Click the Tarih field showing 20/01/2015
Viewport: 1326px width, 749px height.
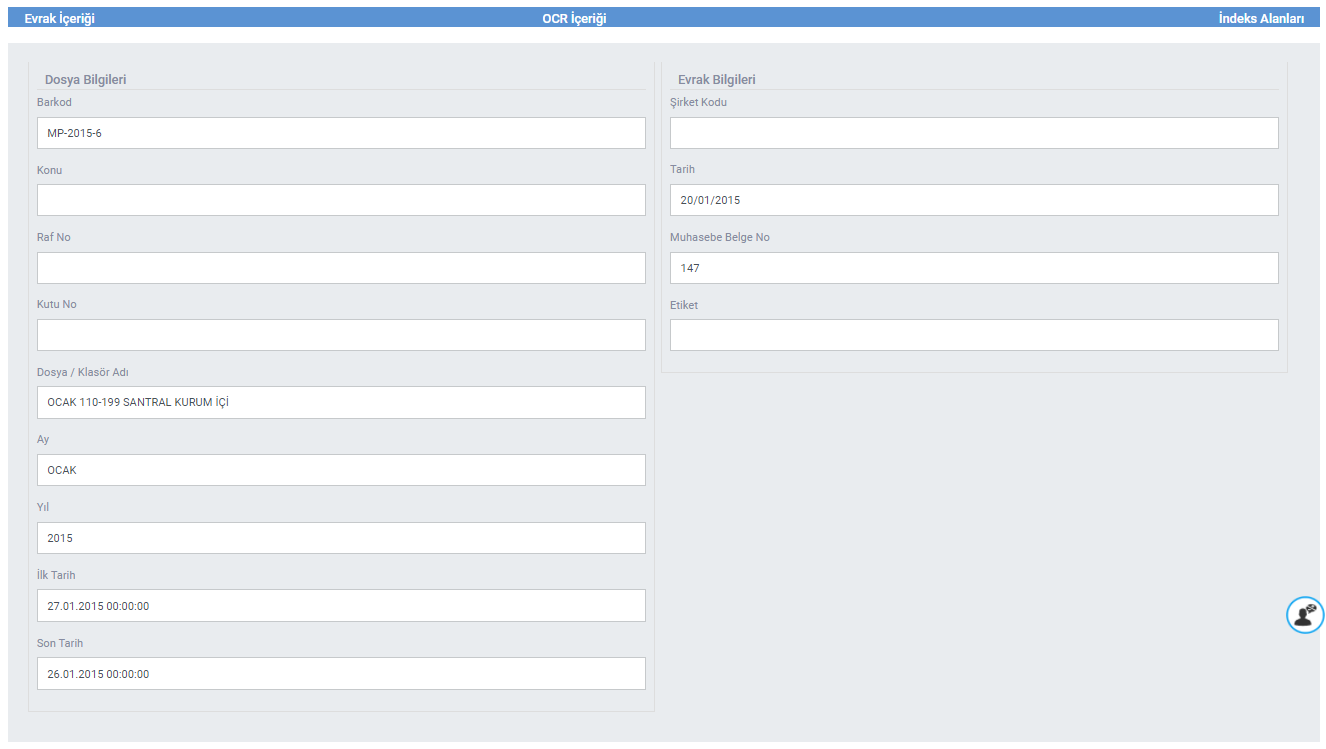(973, 200)
